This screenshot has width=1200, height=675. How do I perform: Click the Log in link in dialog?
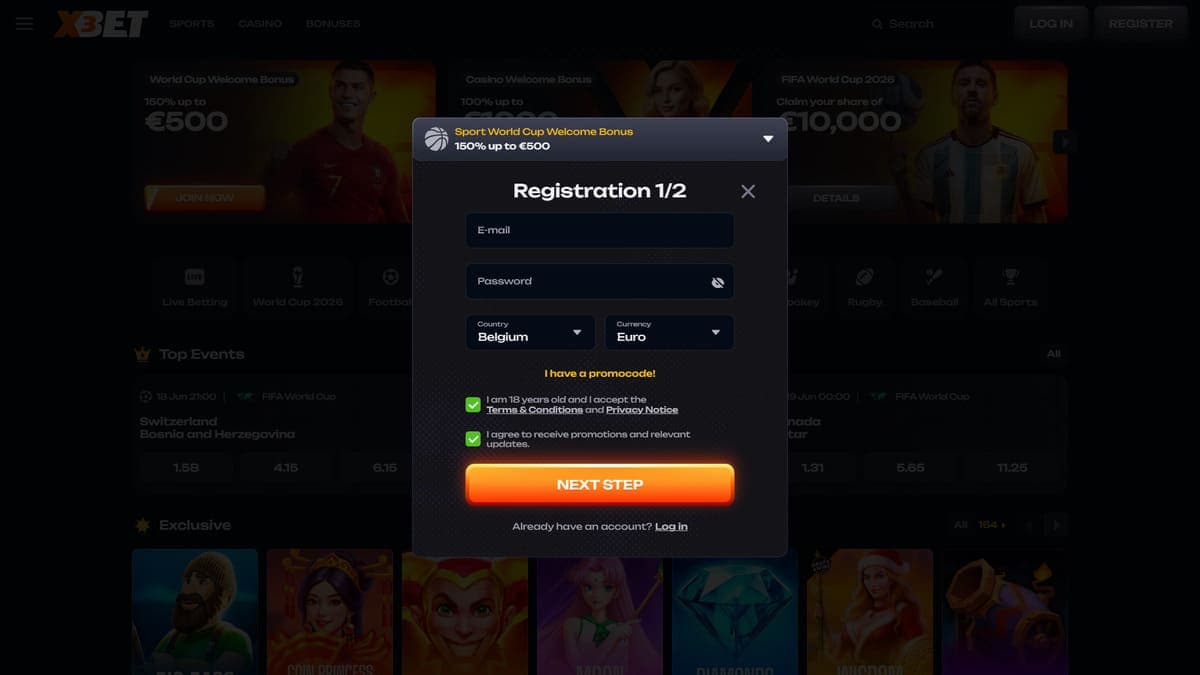(x=671, y=526)
